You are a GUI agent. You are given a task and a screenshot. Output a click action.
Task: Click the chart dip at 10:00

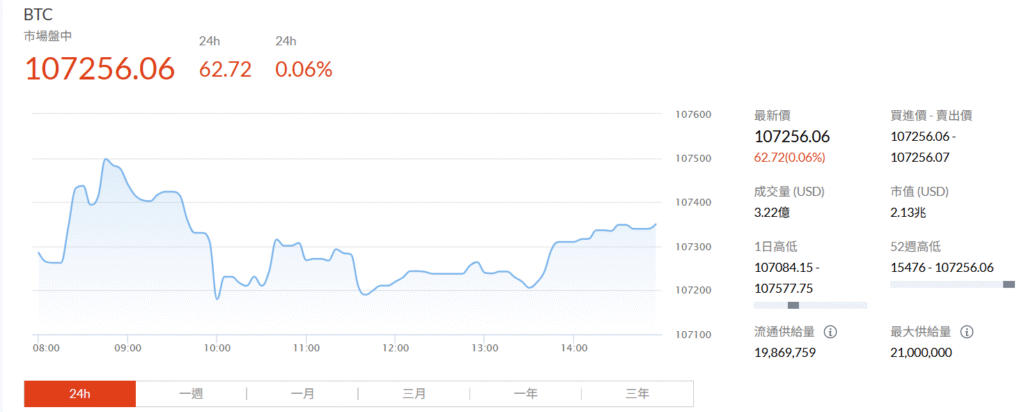217,298
